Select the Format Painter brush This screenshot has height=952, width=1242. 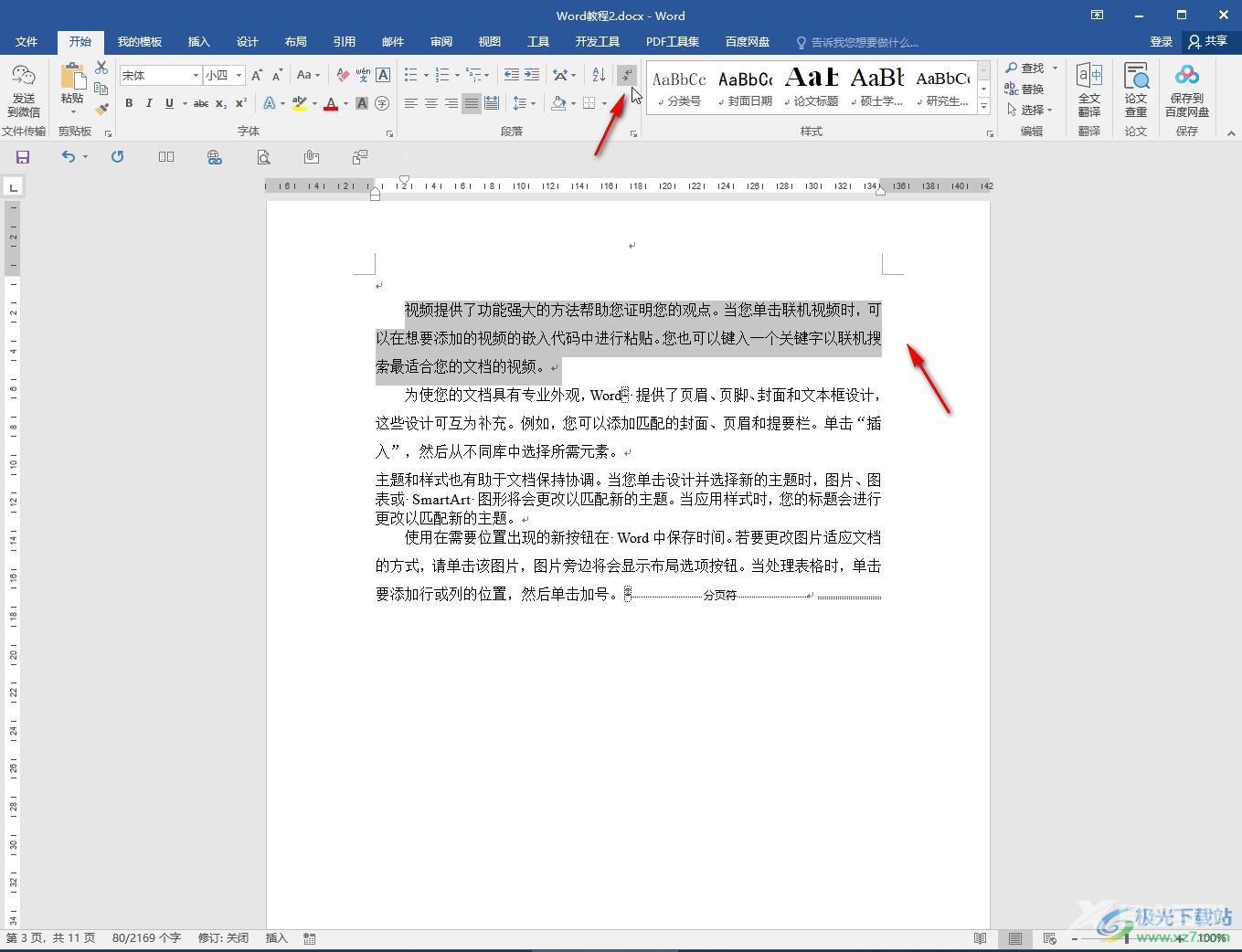[x=101, y=109]
